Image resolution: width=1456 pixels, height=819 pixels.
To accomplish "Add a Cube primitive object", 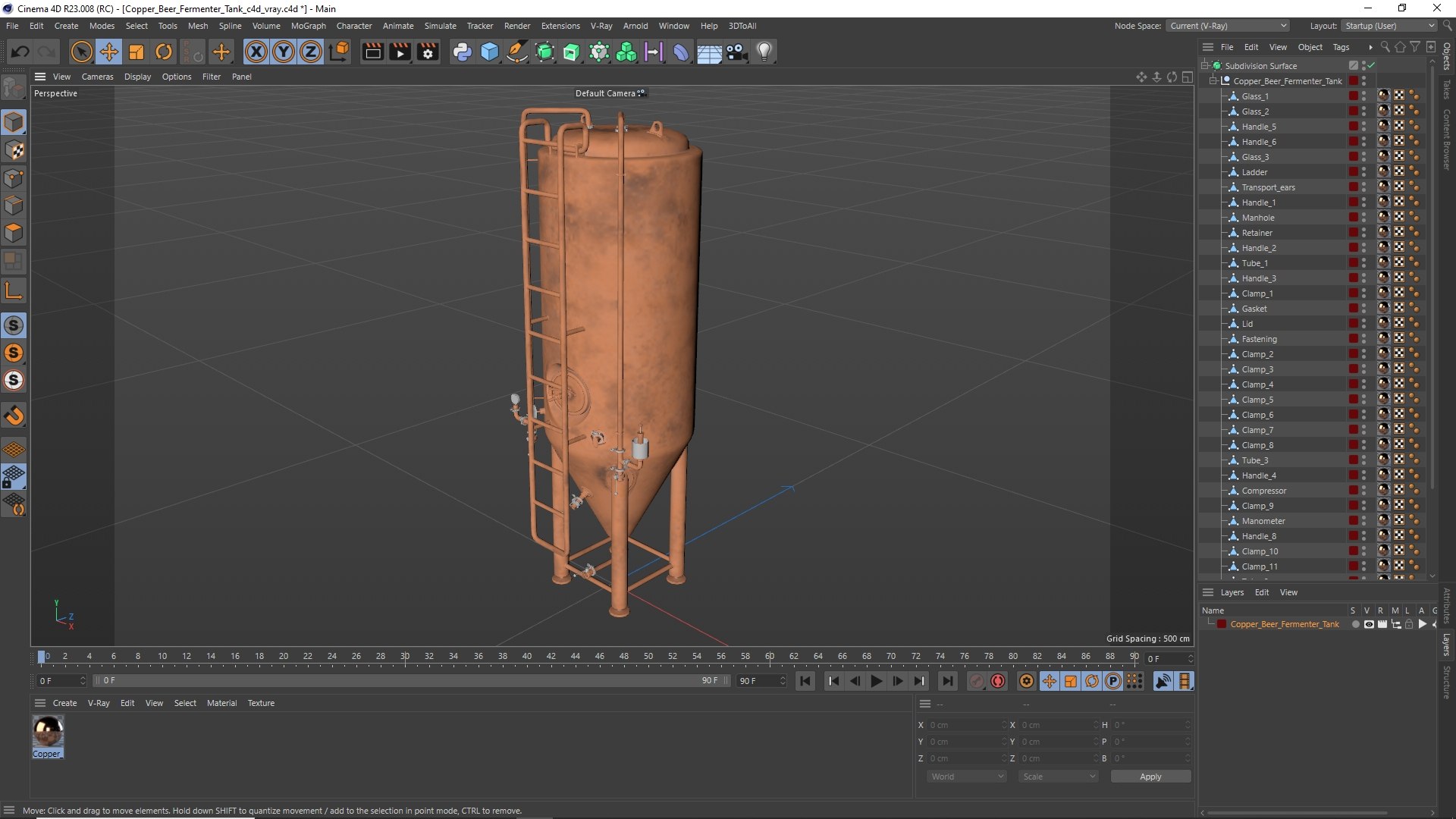I will [x=490, y=52].
